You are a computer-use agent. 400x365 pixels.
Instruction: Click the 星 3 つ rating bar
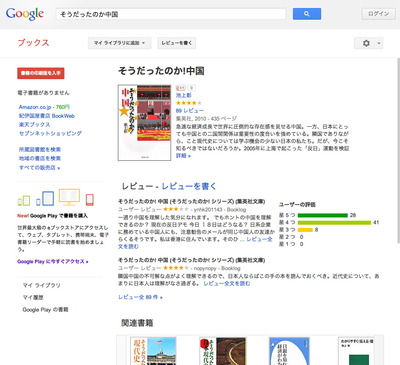[305, 230]
